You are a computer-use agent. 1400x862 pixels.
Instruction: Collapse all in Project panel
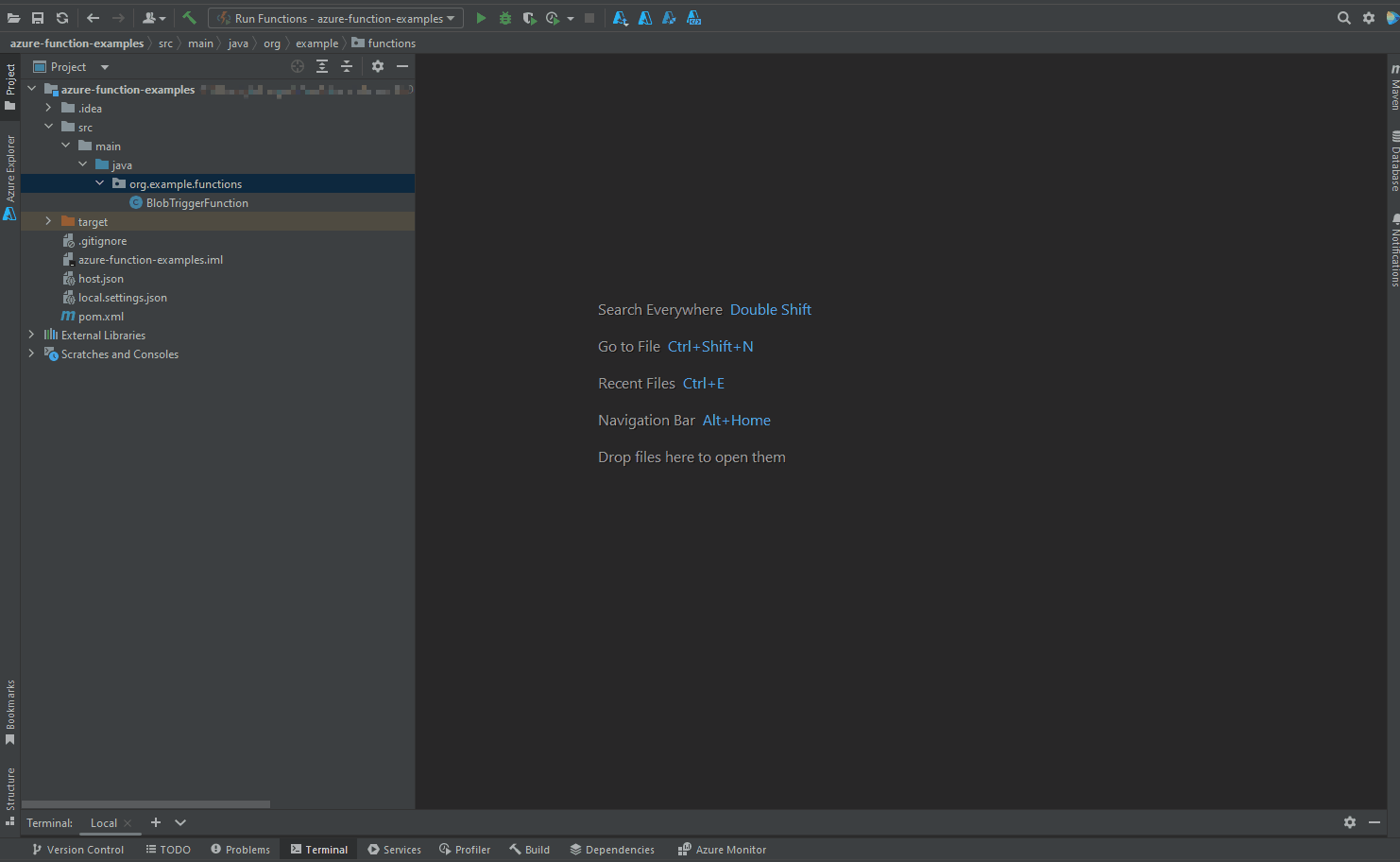(347, 66)
